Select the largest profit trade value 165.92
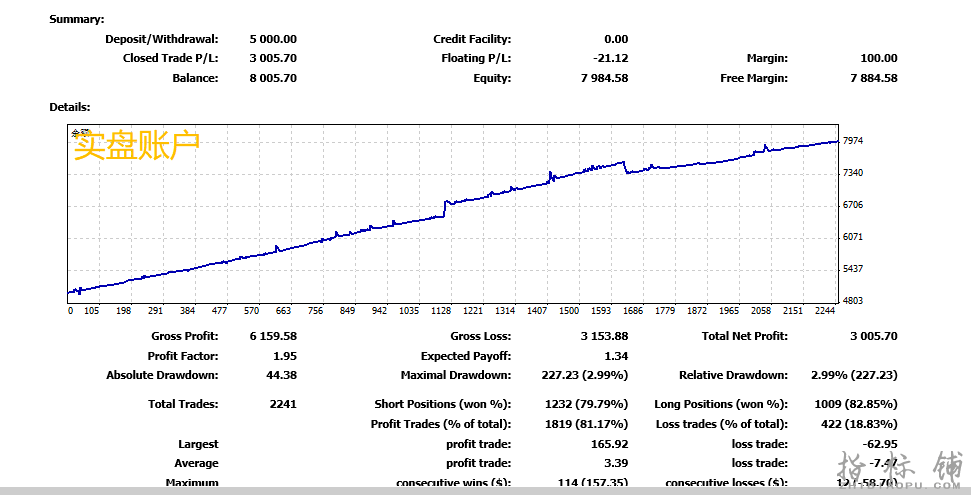The image size is (971, 495). pos(610,443)
